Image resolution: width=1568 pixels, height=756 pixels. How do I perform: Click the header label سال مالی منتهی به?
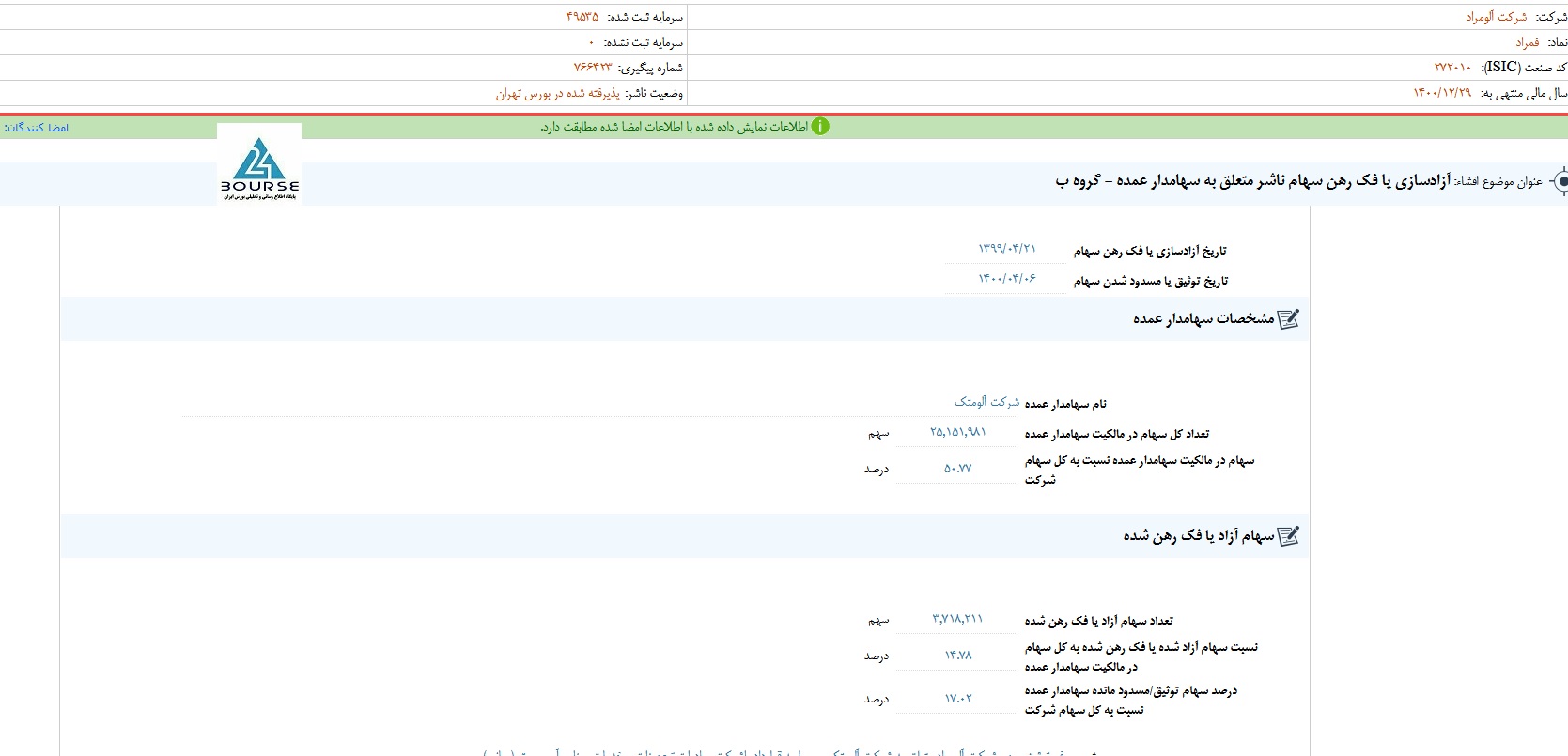coord(1522,93)
